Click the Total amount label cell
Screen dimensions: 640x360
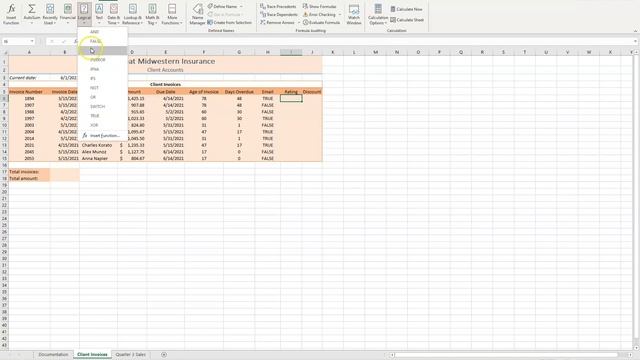(x=29, y=178)
